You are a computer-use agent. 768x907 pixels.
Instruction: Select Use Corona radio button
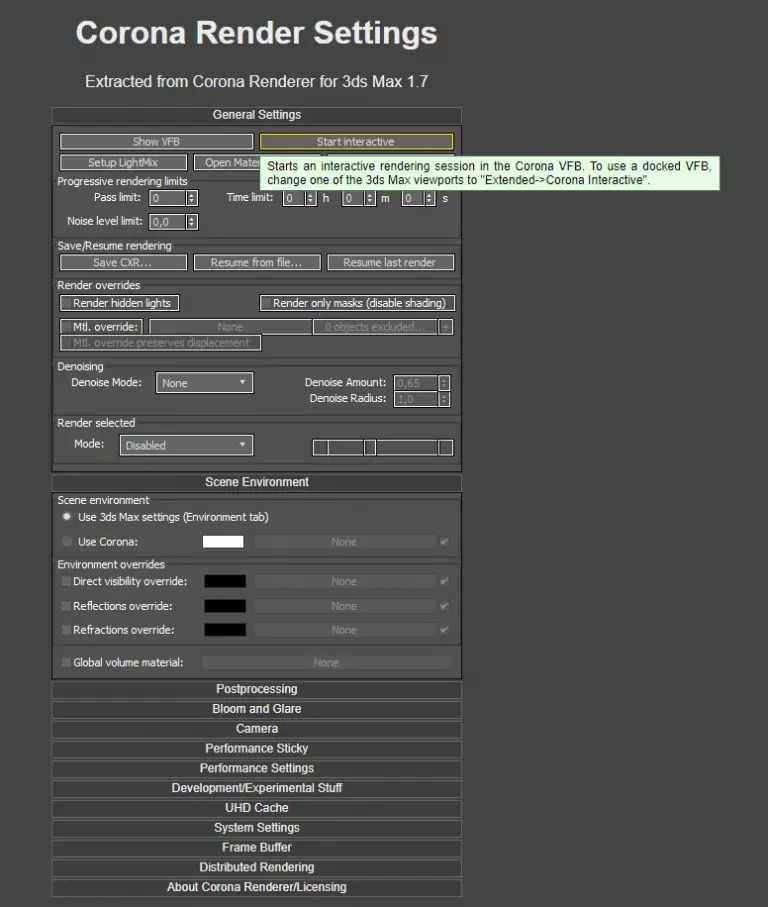coord(67,542)
